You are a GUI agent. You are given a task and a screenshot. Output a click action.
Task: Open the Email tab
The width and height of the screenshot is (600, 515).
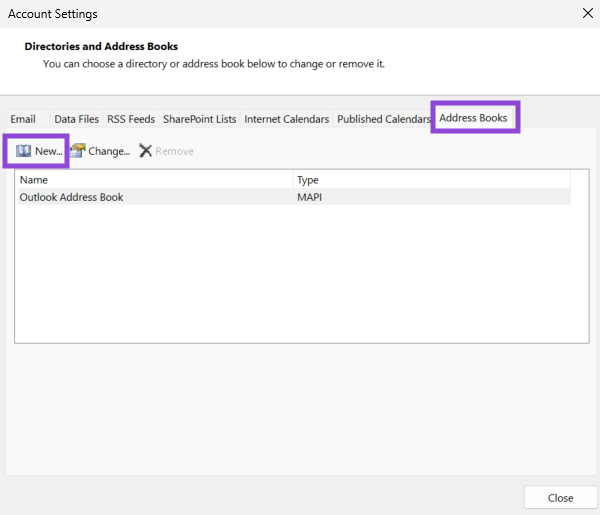pos(23,119)
